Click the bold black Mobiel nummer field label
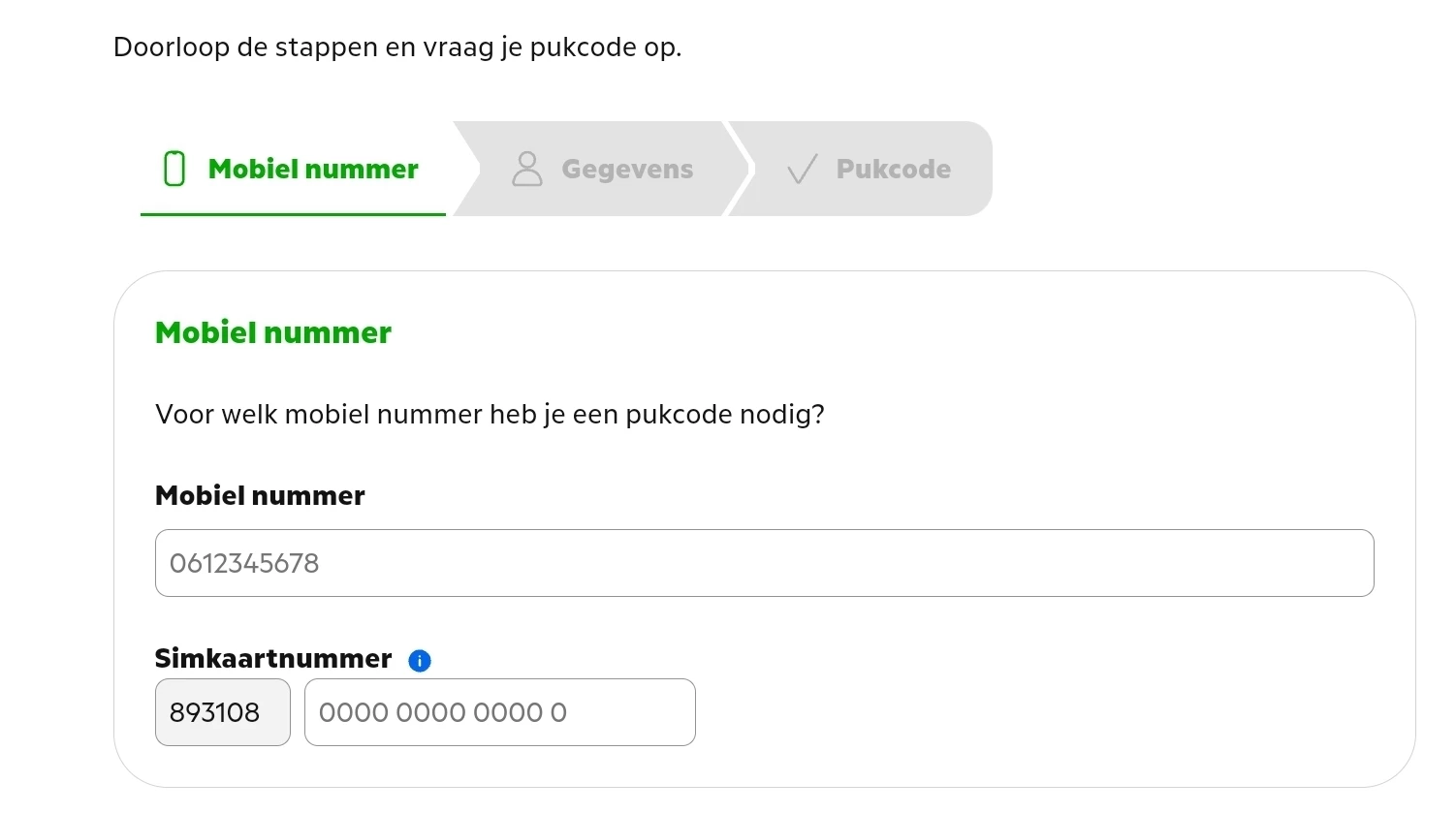Viewport: 1456px width, 814px height. (x=260, y=495)
